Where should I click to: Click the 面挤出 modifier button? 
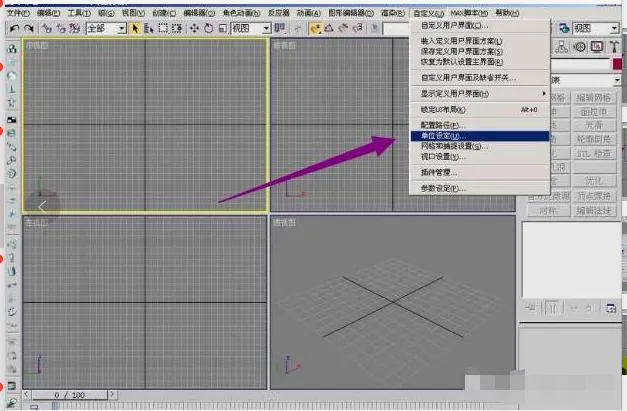594,112
